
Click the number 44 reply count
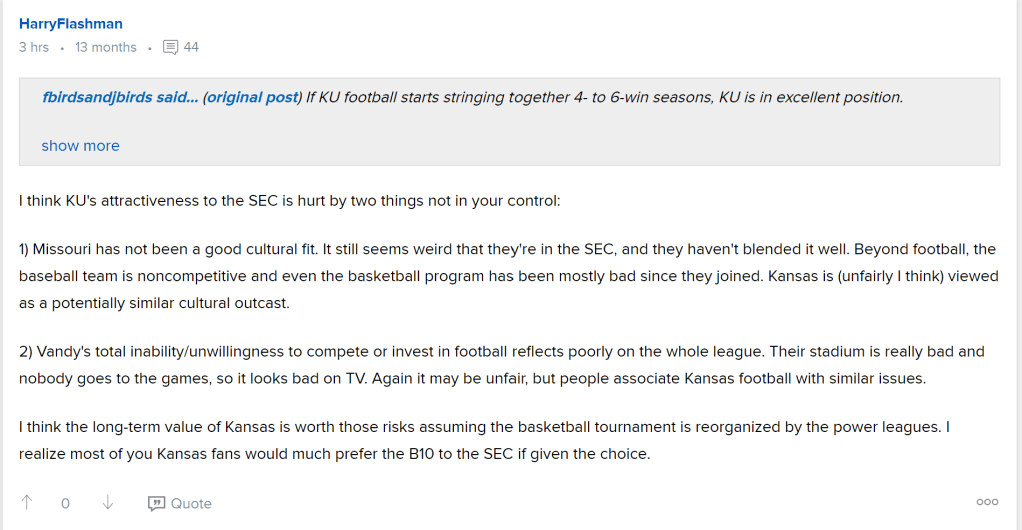pos(191,47)
